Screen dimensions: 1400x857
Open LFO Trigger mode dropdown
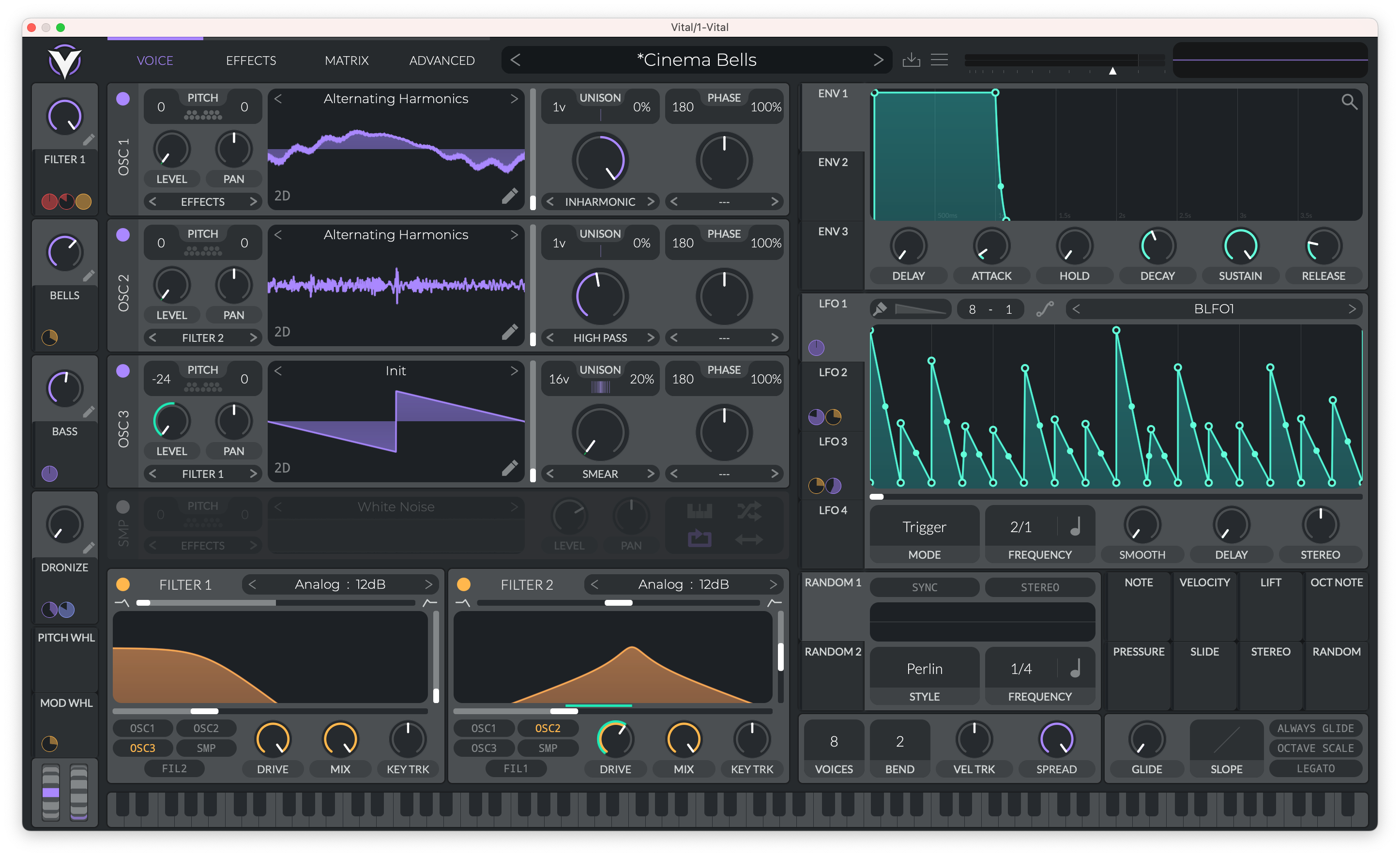tap(924, 527)
